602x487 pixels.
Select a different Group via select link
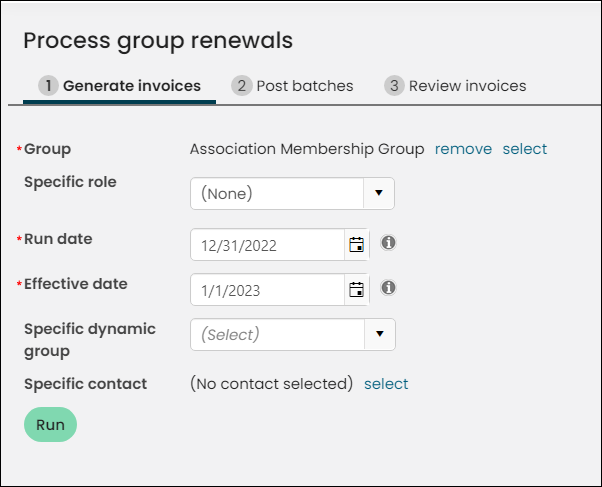point(525,149)
